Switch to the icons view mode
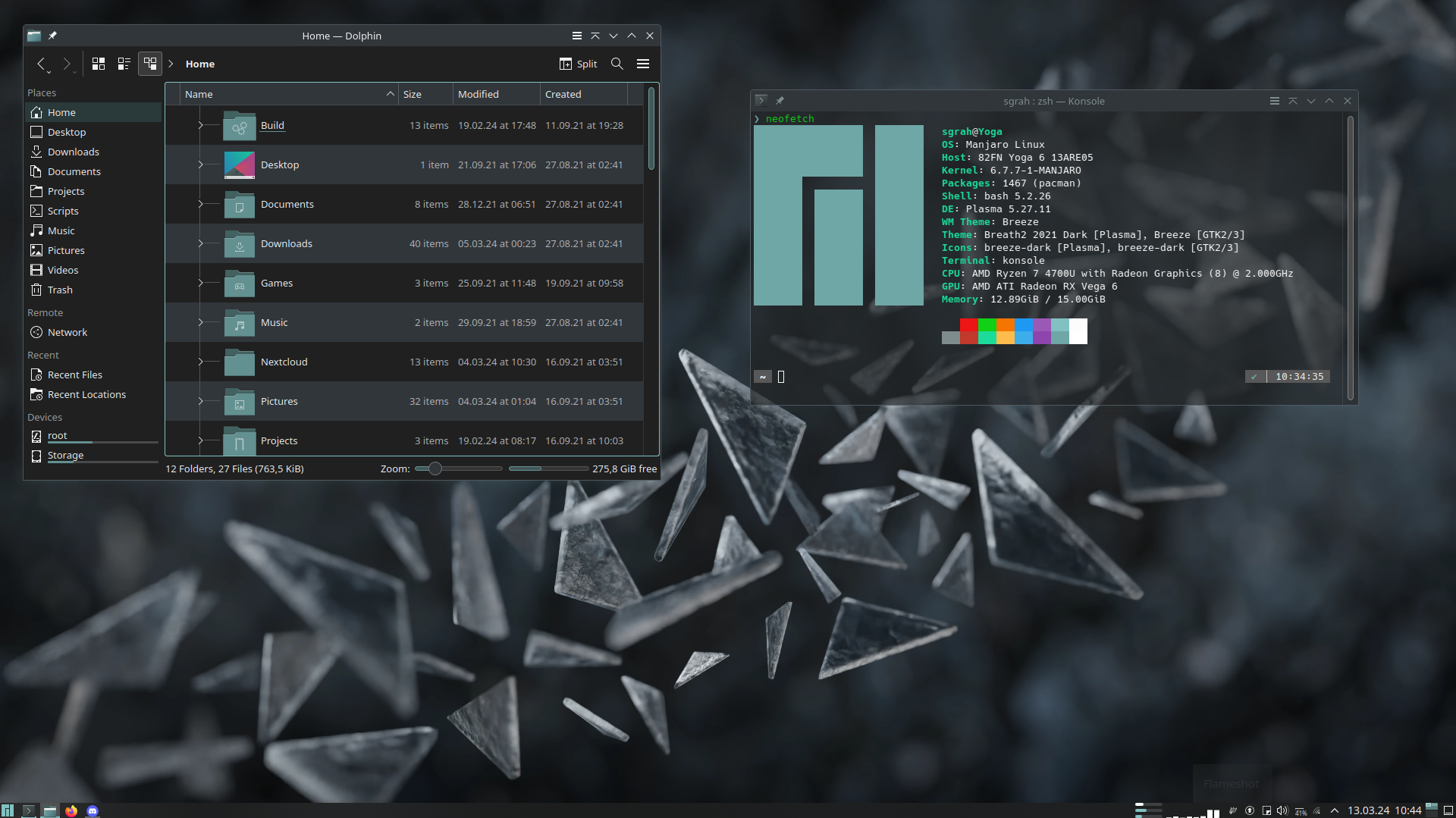 tap(98, 64)
